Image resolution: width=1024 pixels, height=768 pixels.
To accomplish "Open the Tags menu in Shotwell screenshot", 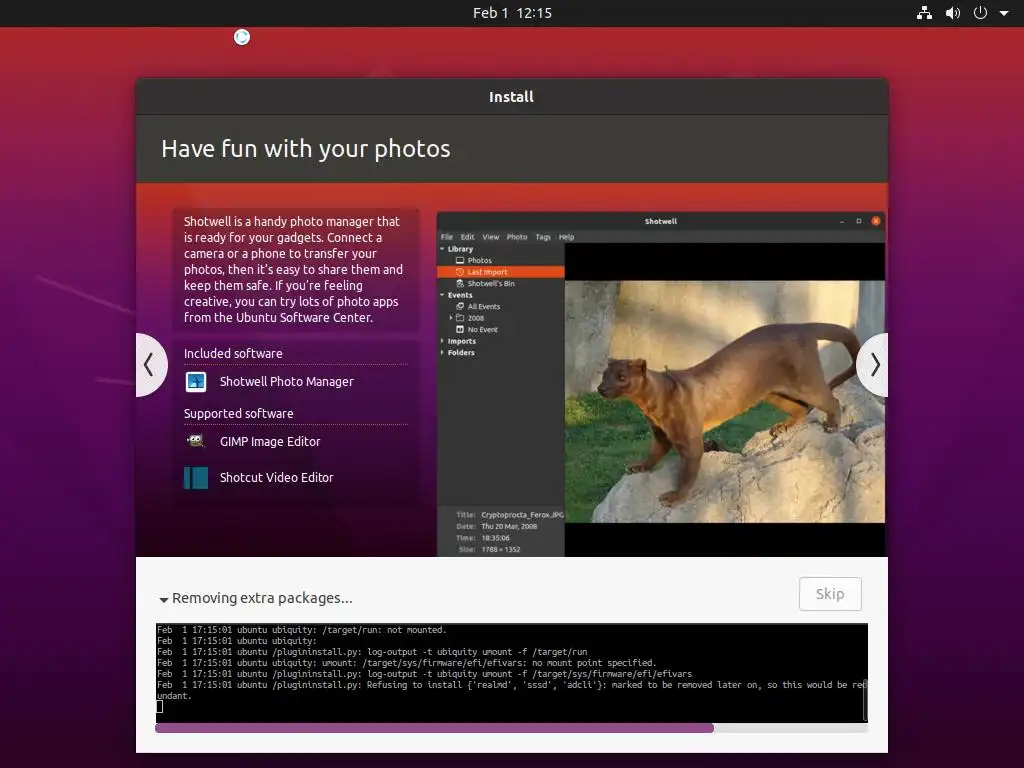I will coord(543,237).
